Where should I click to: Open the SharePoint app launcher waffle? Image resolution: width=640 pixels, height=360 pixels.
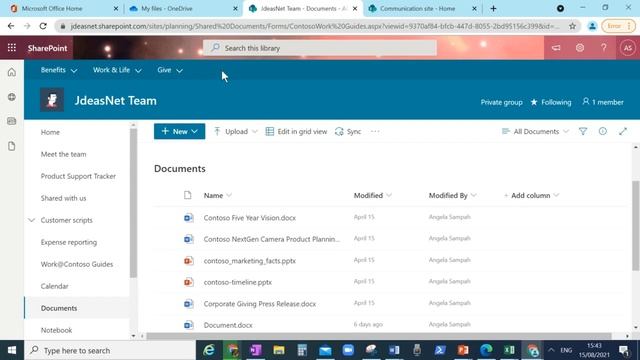pyautogui.click(x=12, y=48)
